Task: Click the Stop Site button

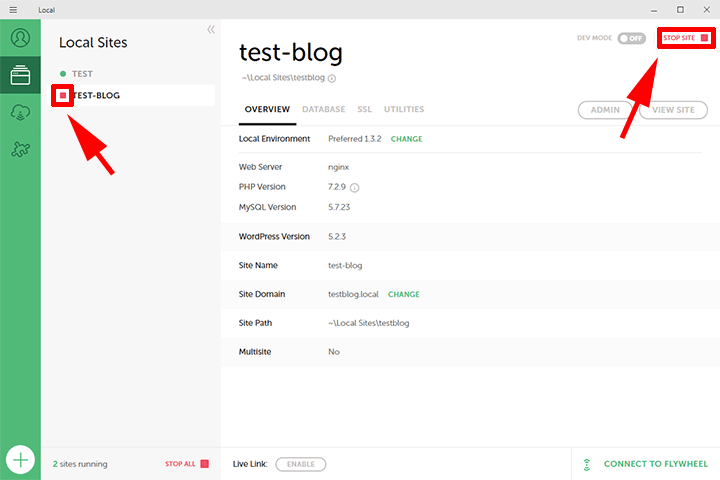Action: (686, 38)
